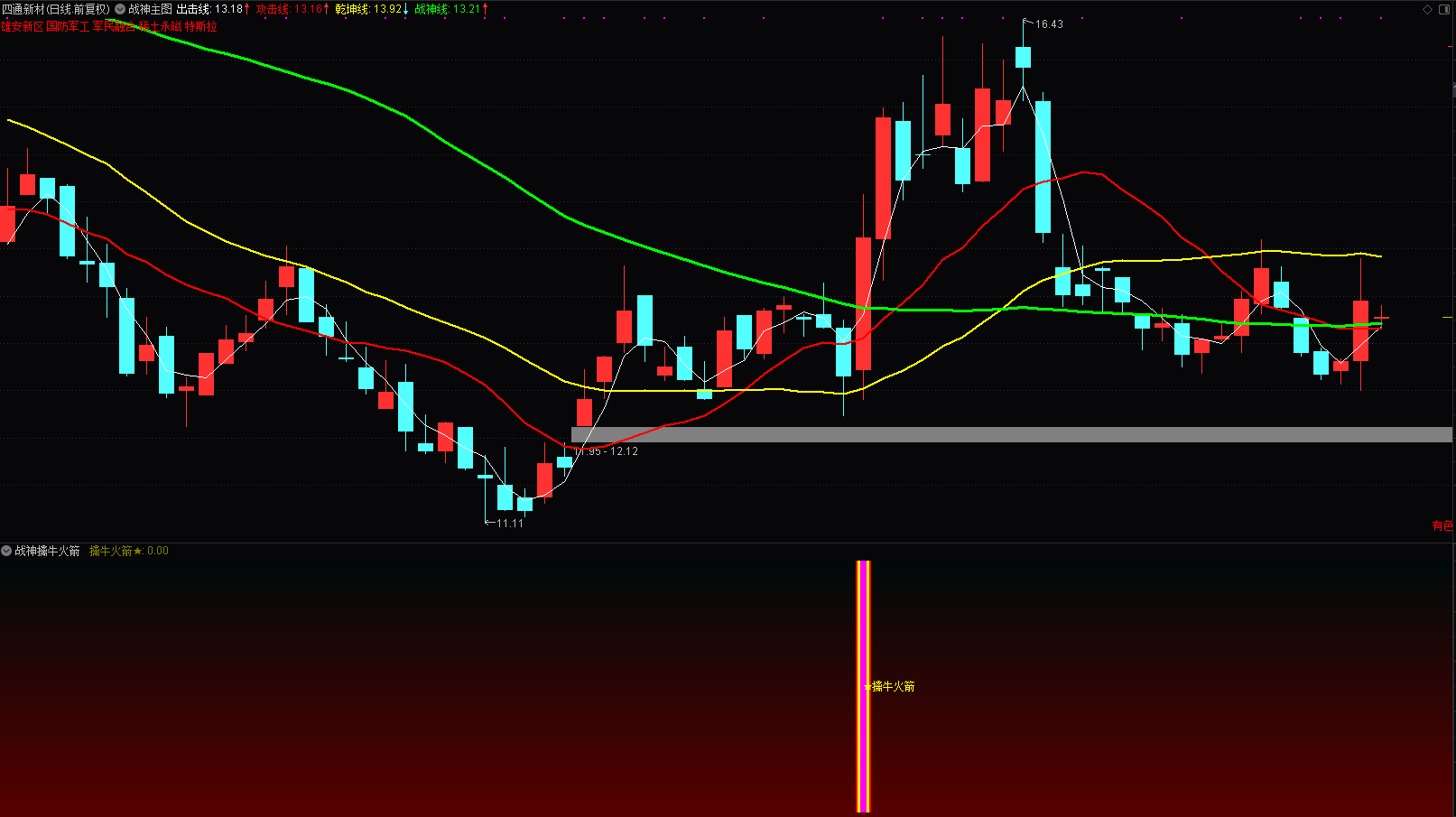
Task: Toggle the side panel layout icon
Action: [x=1442, y=9]
